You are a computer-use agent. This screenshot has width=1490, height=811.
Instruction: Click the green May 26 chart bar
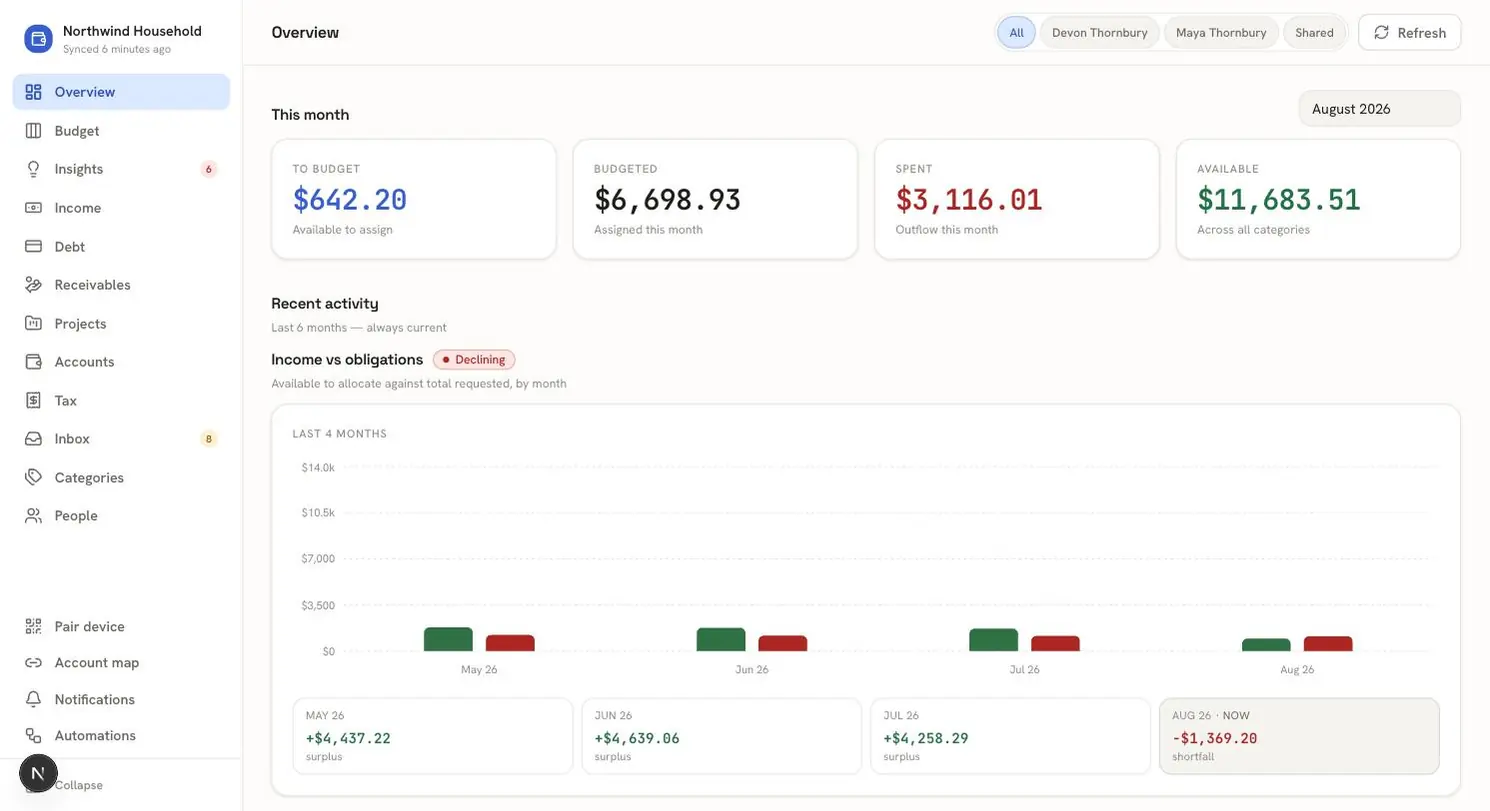click(x=448, y=640)
